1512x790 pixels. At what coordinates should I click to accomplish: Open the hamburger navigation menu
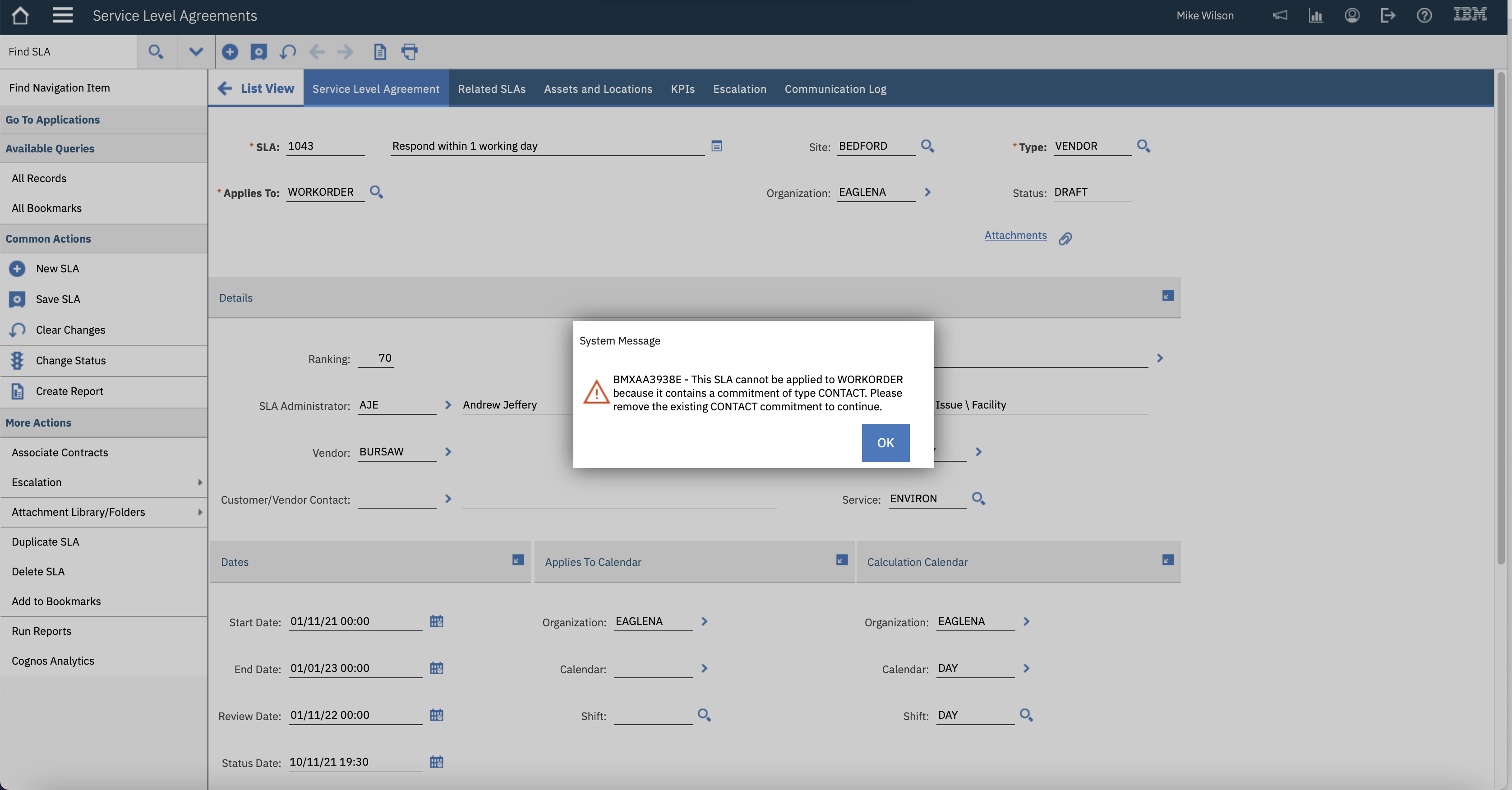(62, 15)
